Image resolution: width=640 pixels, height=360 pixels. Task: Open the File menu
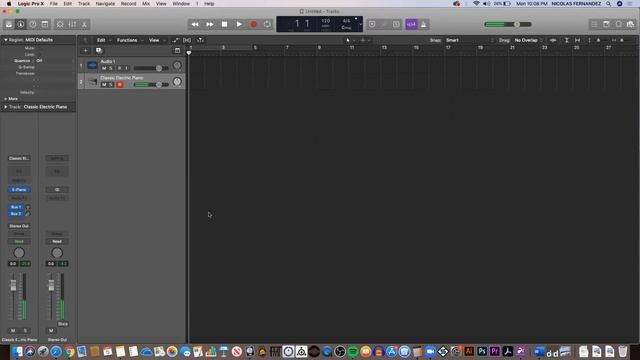(x=53, y=4)
